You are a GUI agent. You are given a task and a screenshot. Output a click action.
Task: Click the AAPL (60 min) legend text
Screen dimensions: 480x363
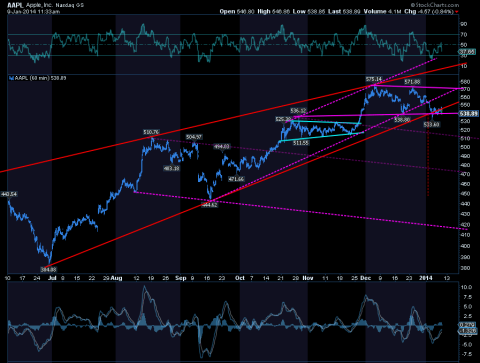click(40, 78)
